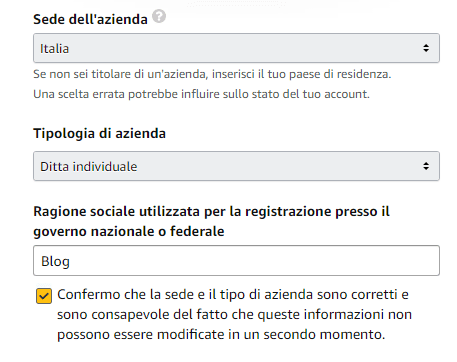Screen dimensions: 457x362
Task: Click the 'possono essere modificate' line of confirmation
Action: click(221, 334)
